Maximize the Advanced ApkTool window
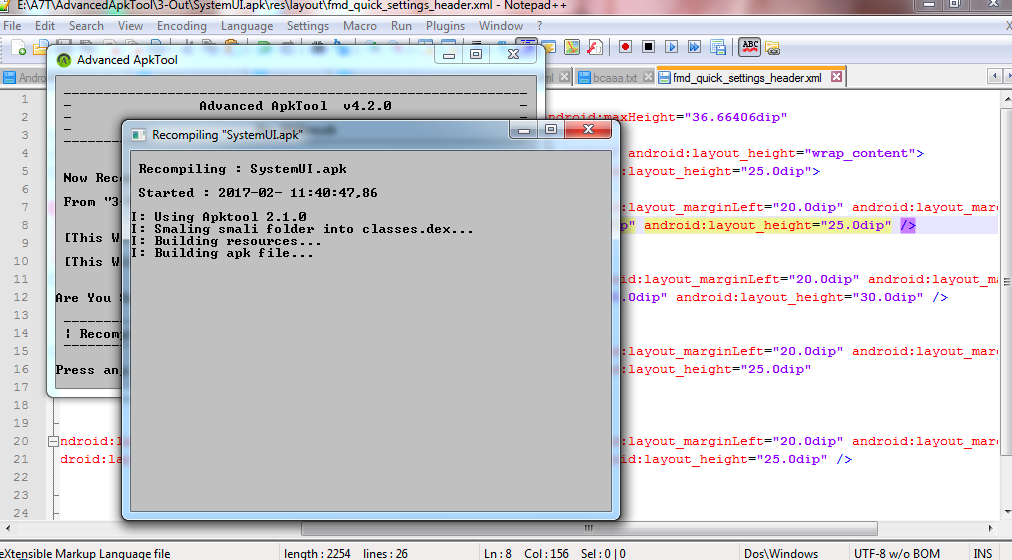The image size is (1012, 560). pos(476,55)
